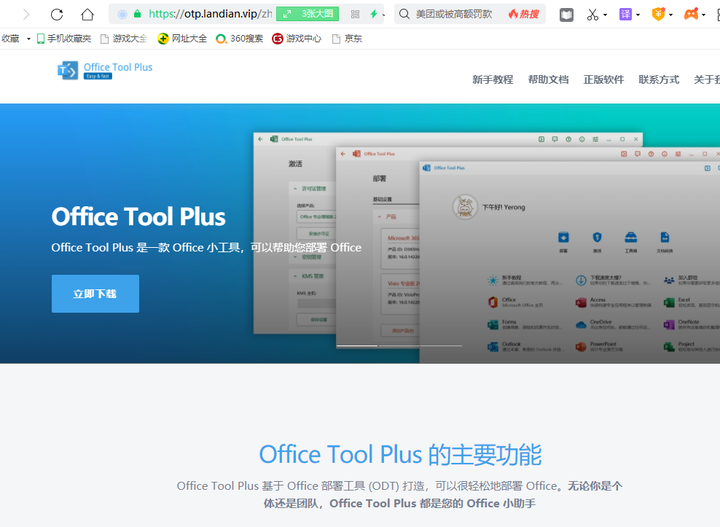Click the 激活 shield icon in app preview

[x=597, y=237]
